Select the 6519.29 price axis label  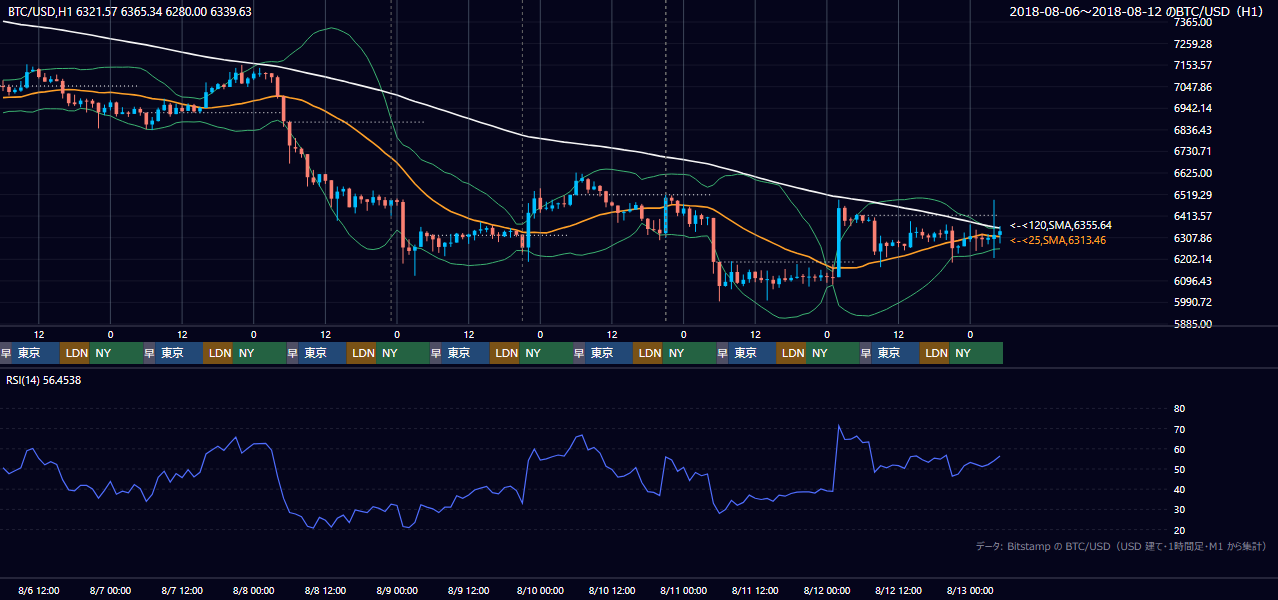(1192, 195)
